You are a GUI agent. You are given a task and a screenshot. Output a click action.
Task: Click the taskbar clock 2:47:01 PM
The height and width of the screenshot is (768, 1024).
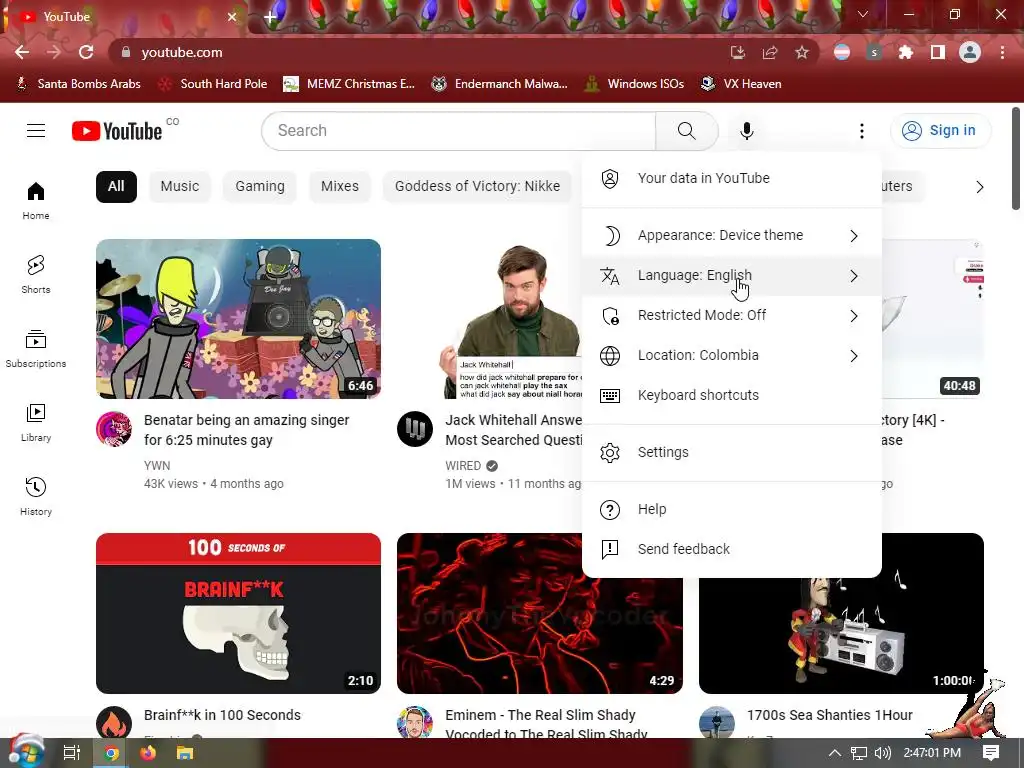tap(933, 753)
